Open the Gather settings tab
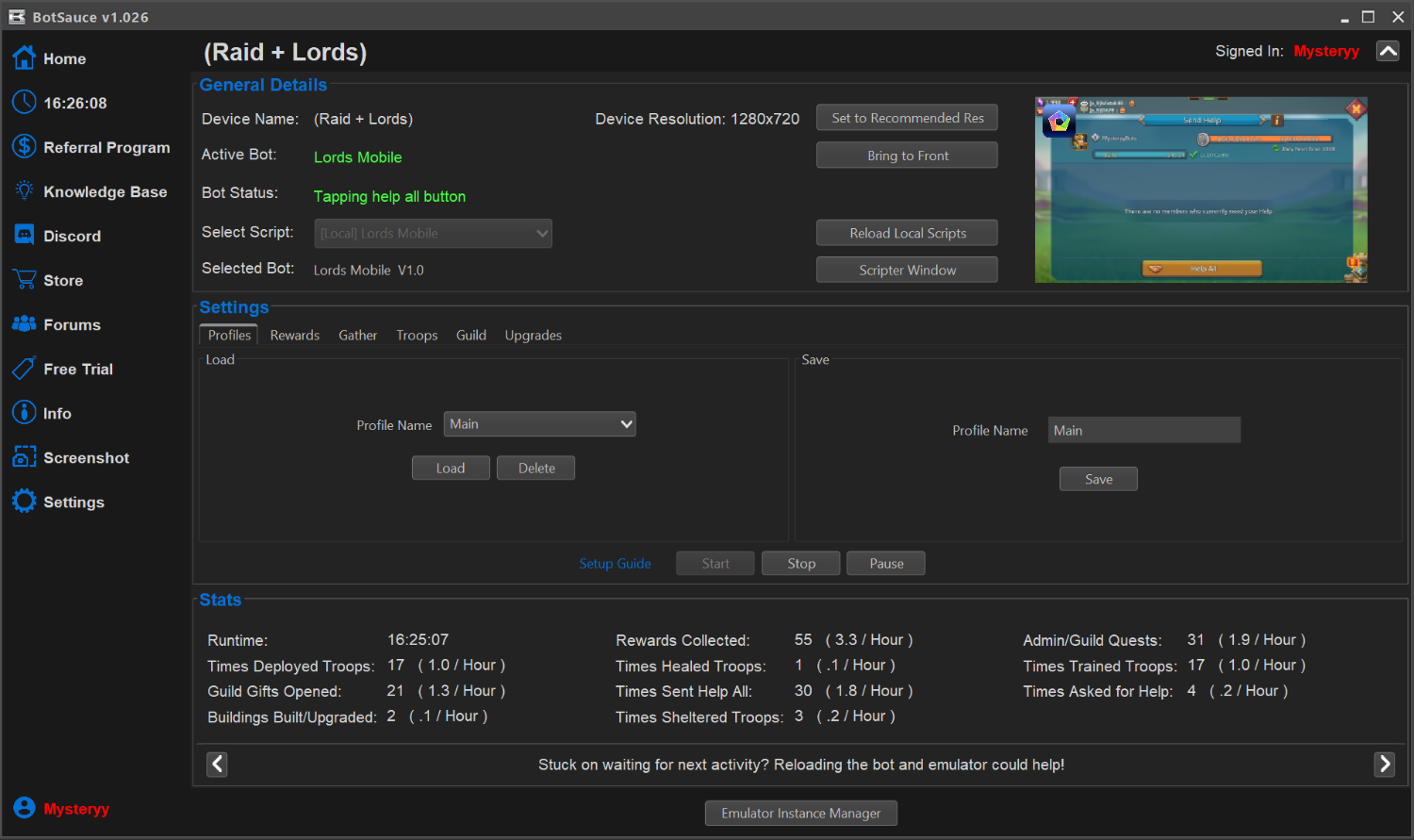 coord(357,335)
